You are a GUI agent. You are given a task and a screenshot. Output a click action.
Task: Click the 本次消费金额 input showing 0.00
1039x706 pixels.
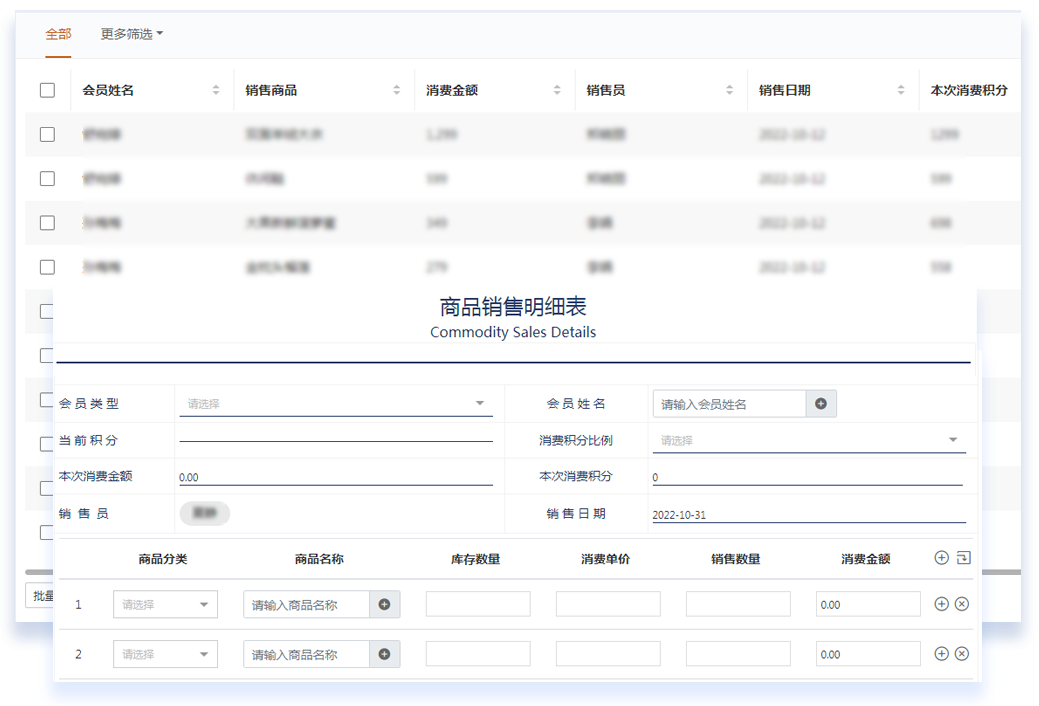click(335, 476)
